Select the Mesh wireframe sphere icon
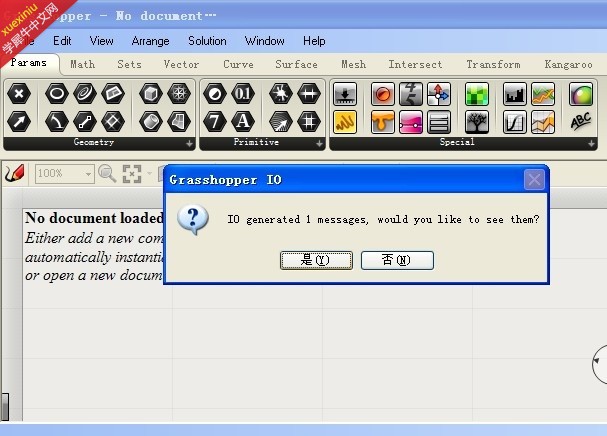The width and height of the screenshot is (607, 436). [179, 93]
